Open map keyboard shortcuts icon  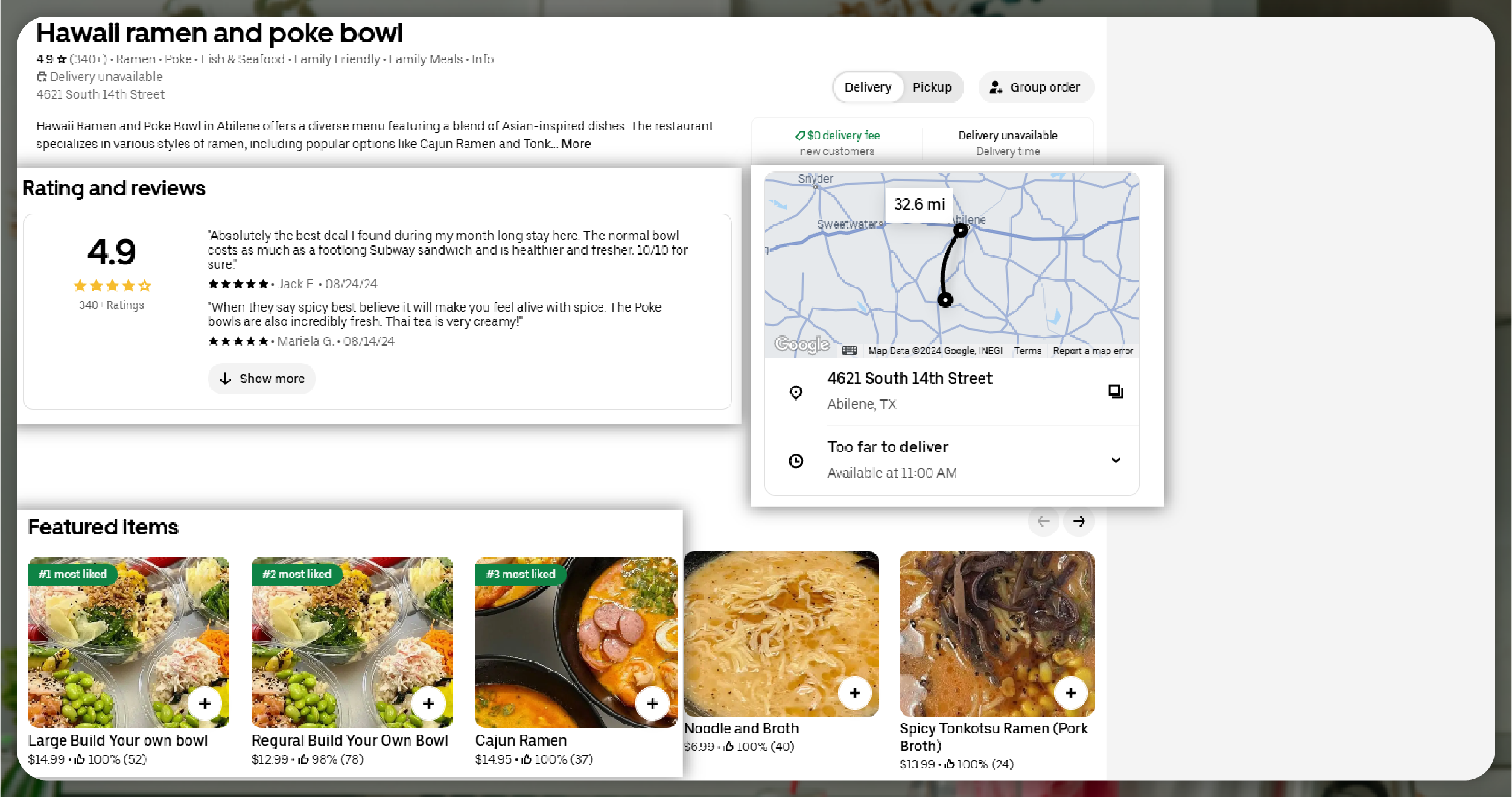pos(850,350)
